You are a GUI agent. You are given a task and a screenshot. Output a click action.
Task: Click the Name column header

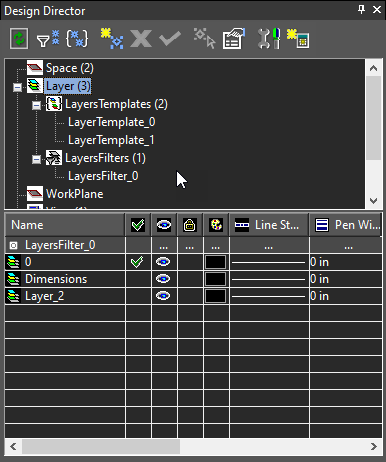click(65, 225)
